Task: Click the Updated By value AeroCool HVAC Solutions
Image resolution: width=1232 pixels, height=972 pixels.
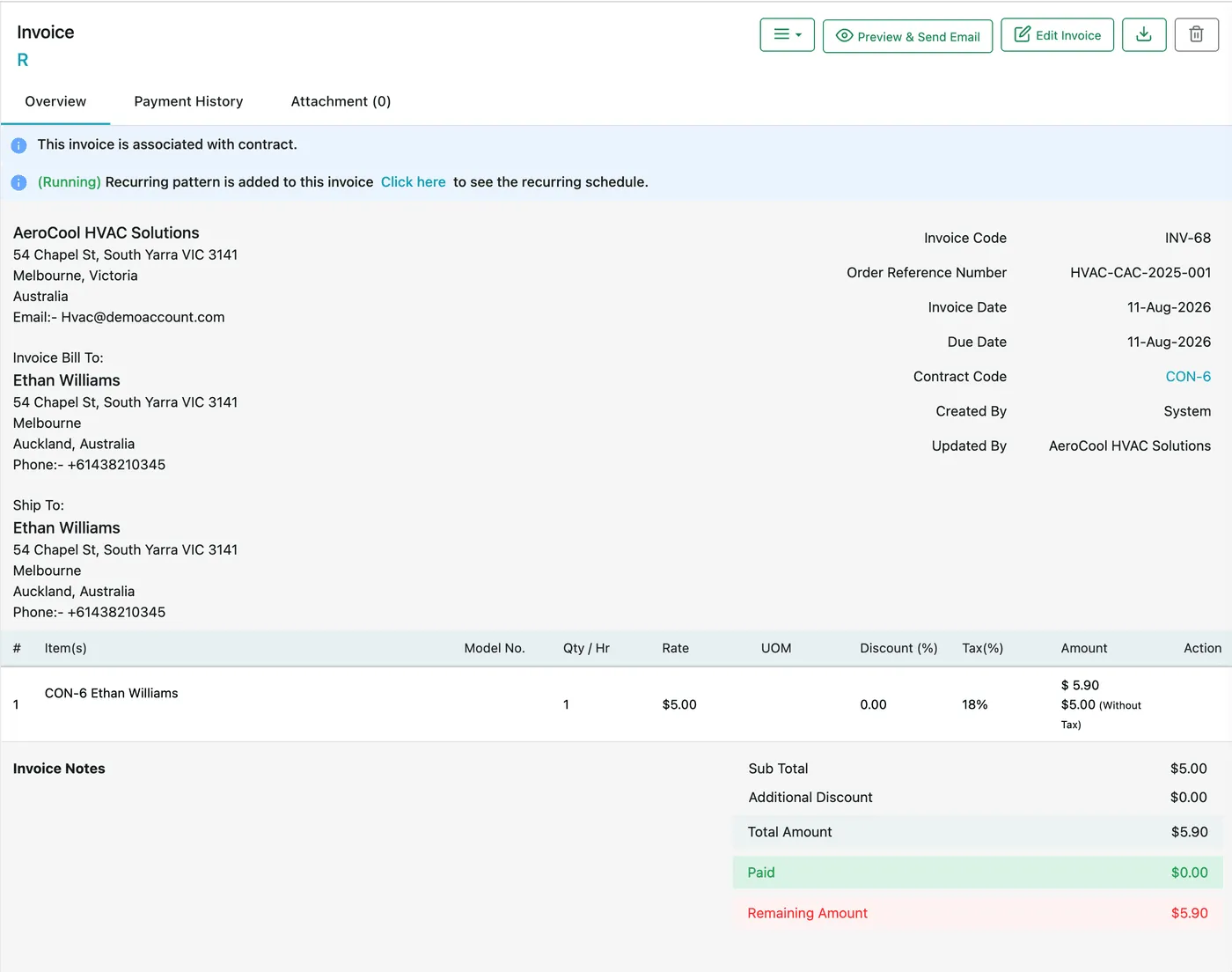Action: pyautogui.click(x=1130, y=446)
